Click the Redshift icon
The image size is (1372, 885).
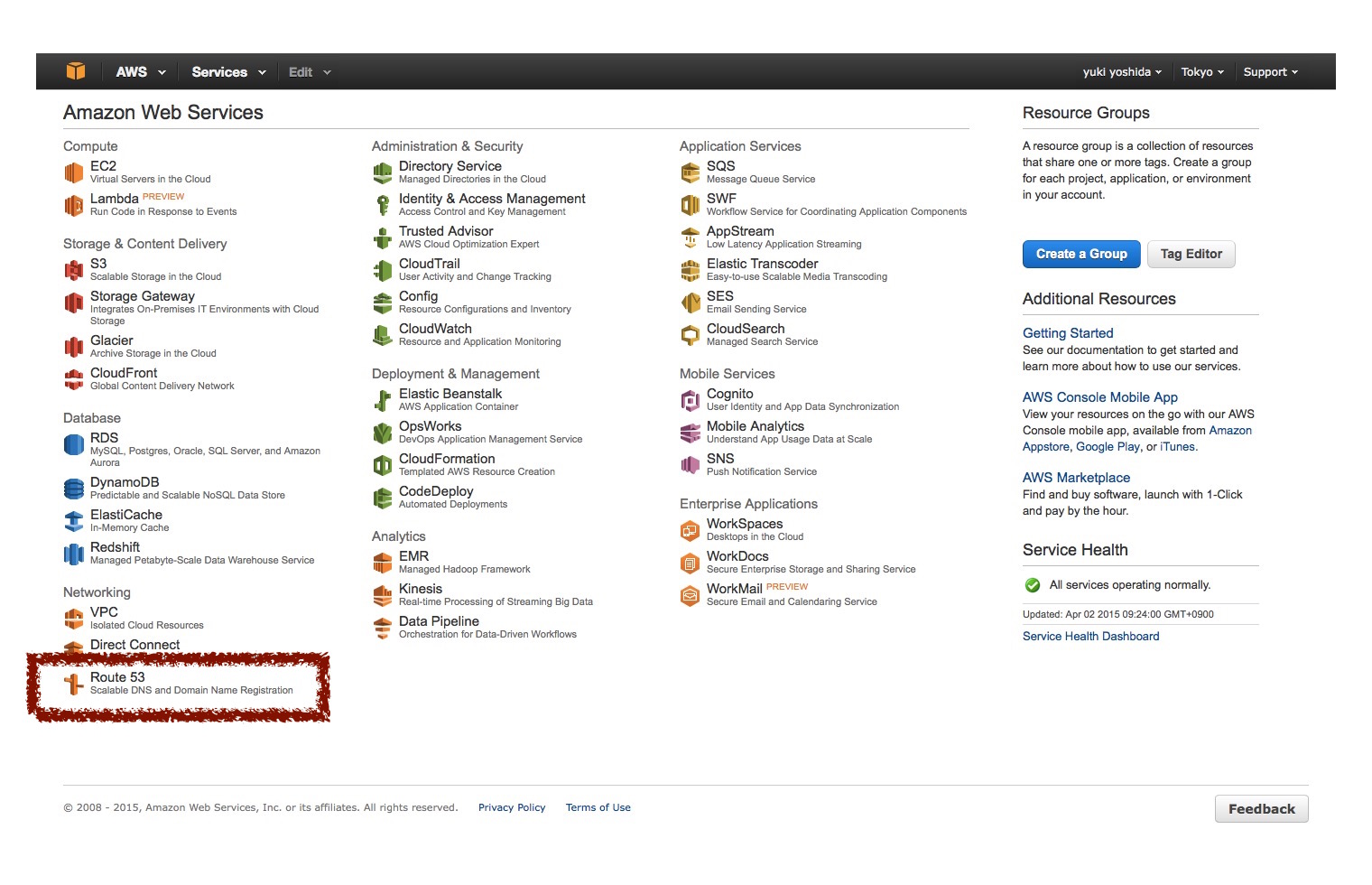(74, 554)
